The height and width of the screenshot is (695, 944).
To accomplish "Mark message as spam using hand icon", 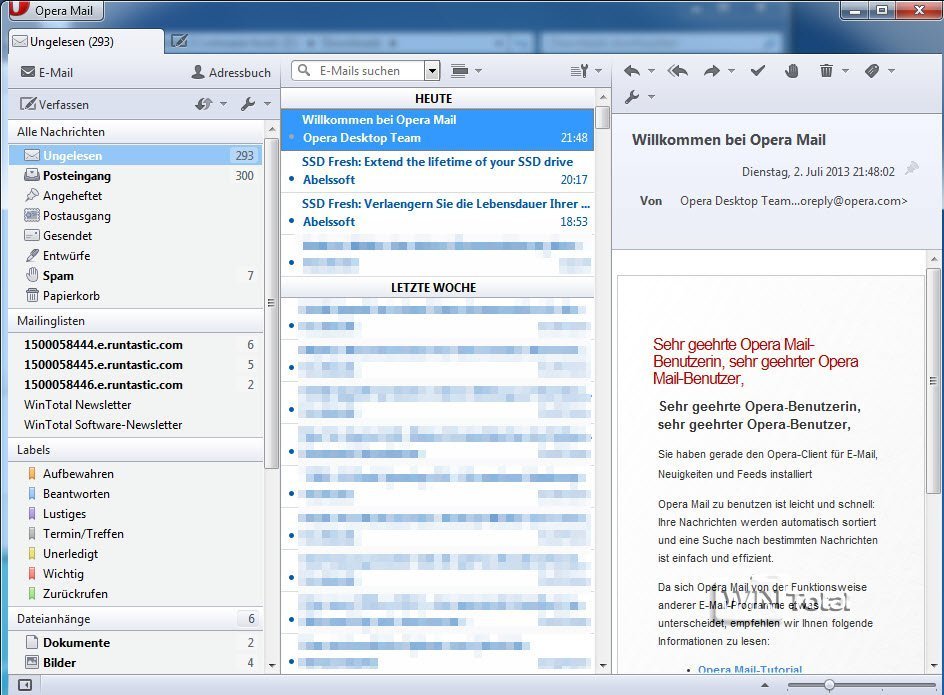I will click(791, 71).
